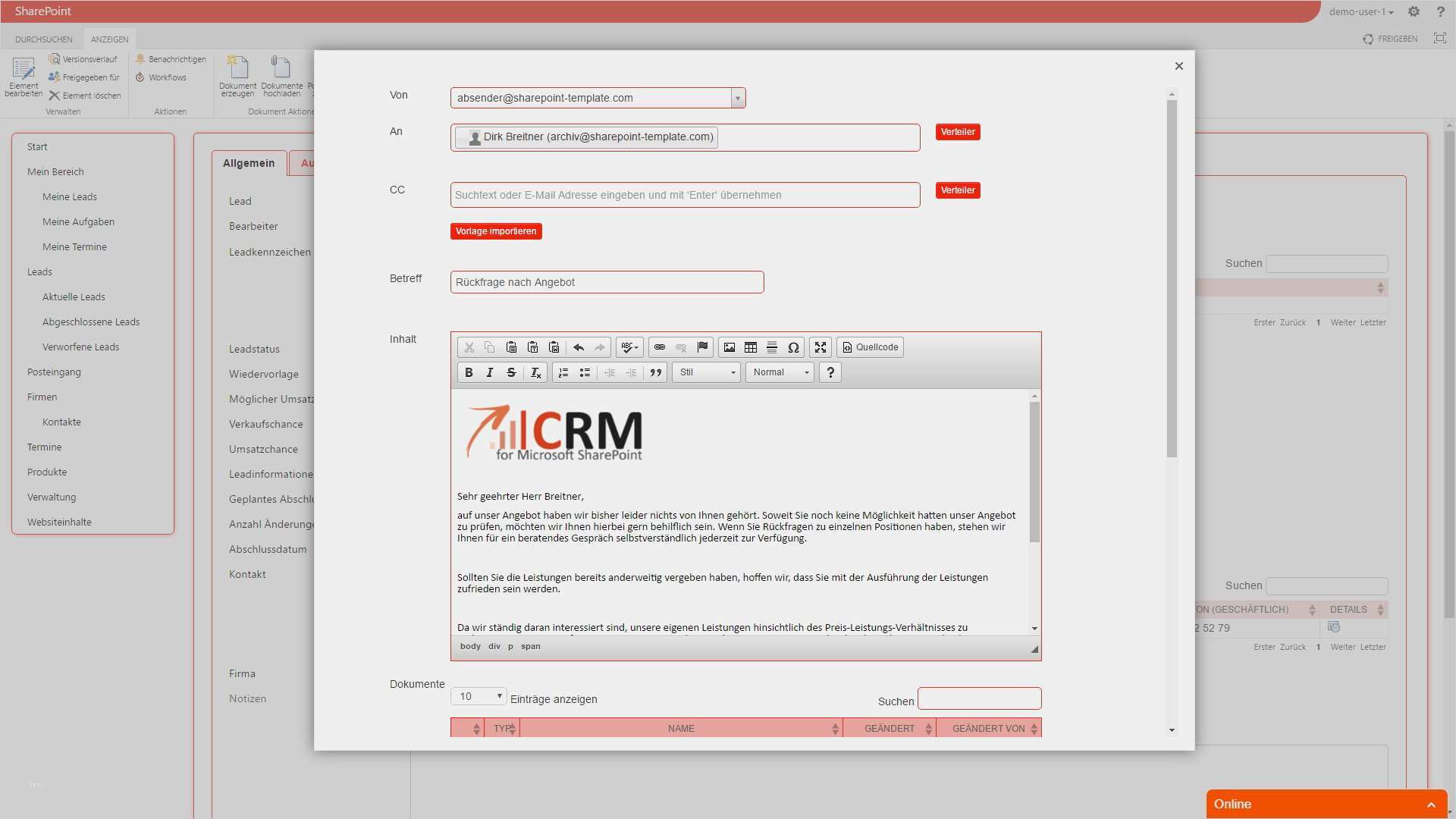Insert a numbered list

coord(563,372)
